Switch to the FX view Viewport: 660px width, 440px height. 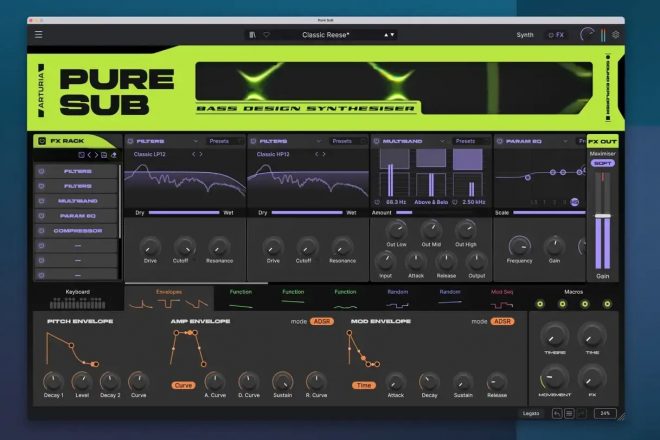(556, 35)
